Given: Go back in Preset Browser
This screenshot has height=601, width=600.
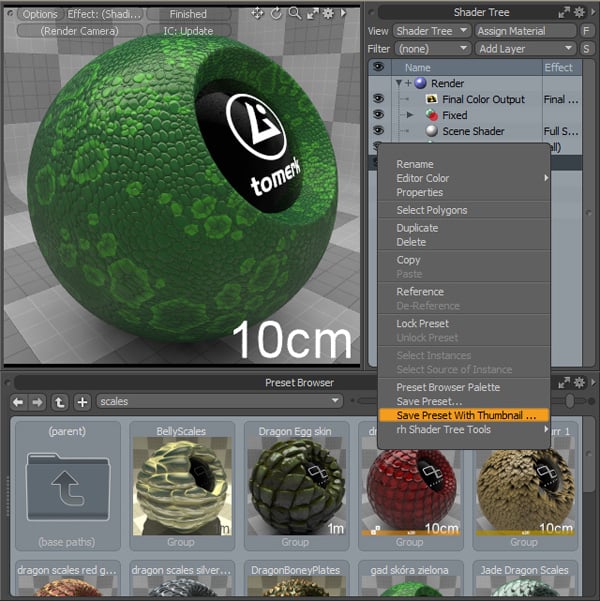Looking at the screenshot, I should point(18,402).
